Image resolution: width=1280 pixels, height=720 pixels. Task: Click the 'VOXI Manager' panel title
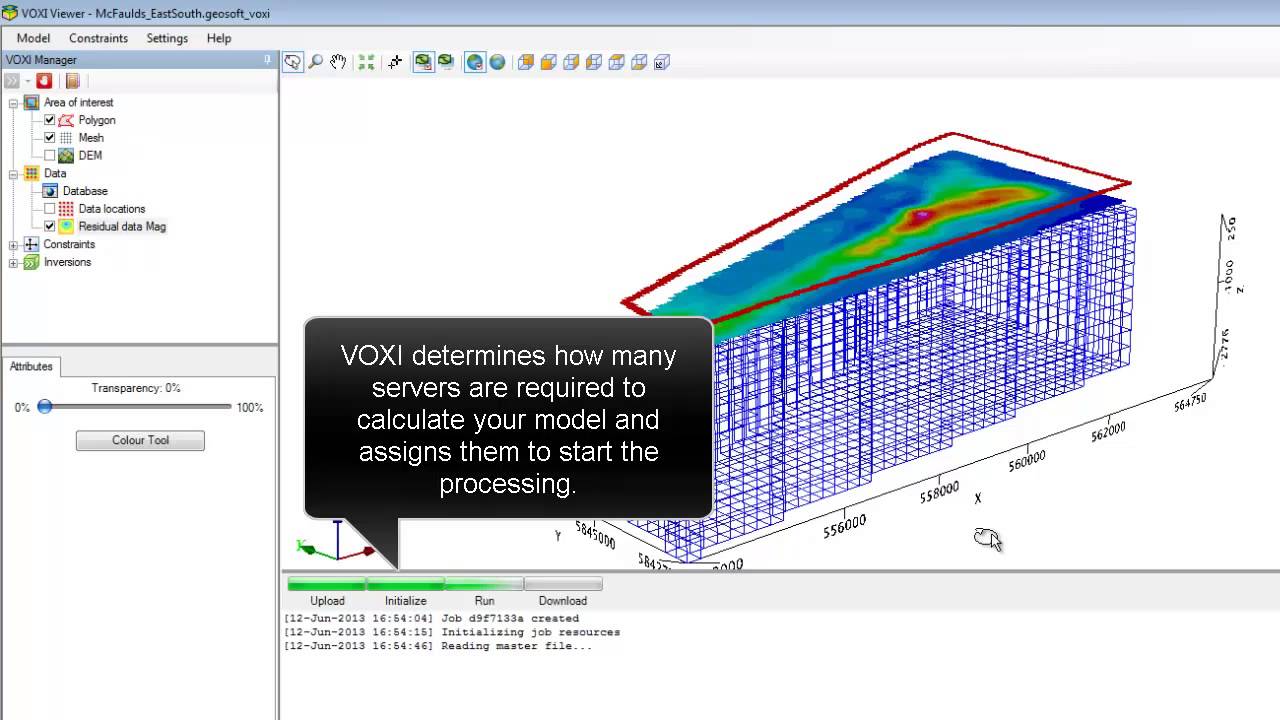coord(41,60)
